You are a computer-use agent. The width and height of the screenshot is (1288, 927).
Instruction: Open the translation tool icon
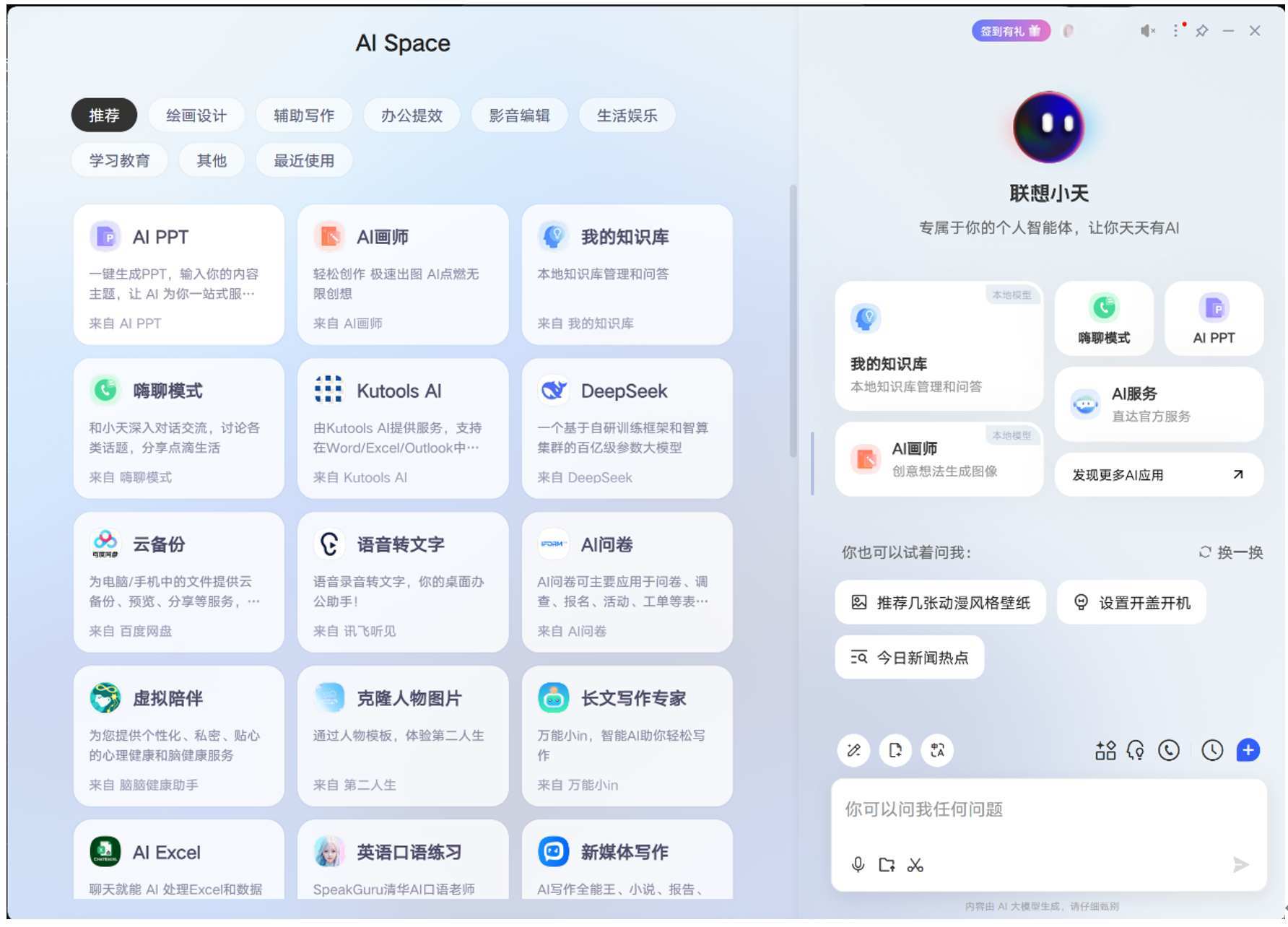pyautogui.click(x=937, y=751)
